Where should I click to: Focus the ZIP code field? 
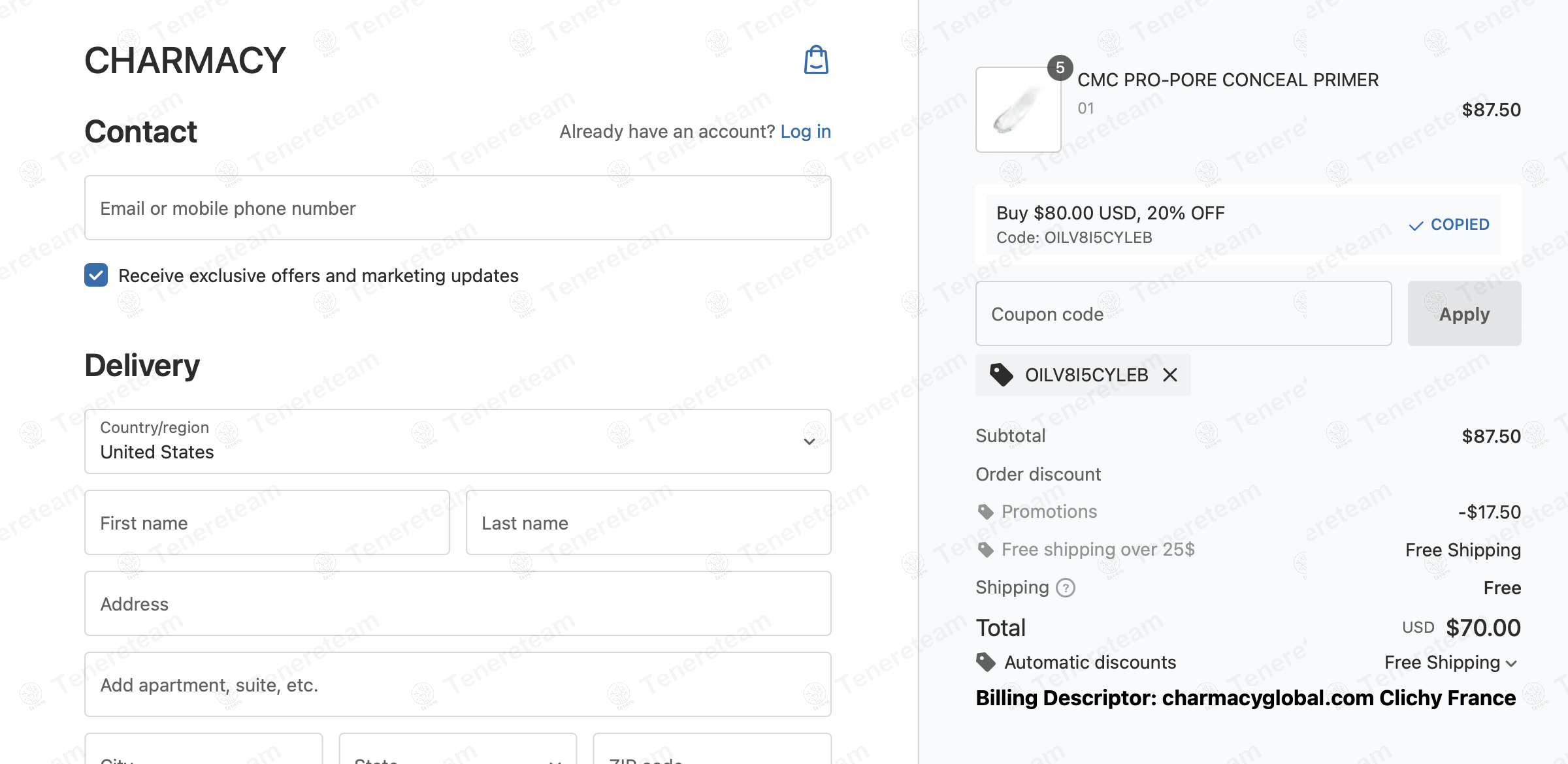pos(712,749)
